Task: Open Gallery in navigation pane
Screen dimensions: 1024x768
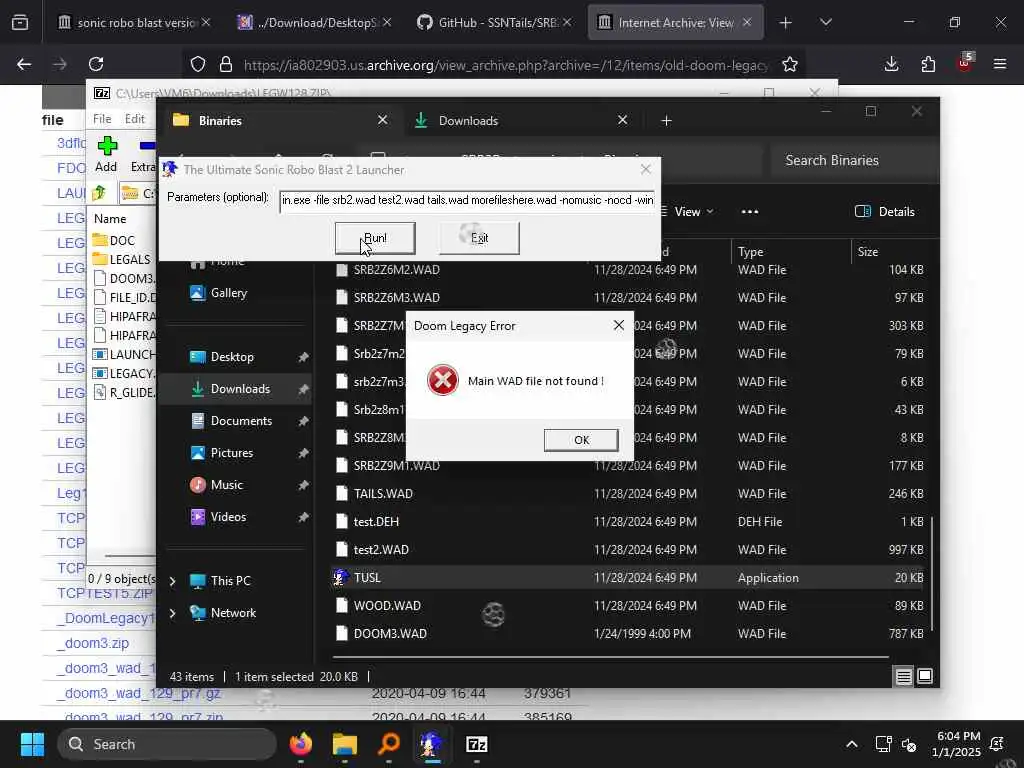Action: click(228, 293)
